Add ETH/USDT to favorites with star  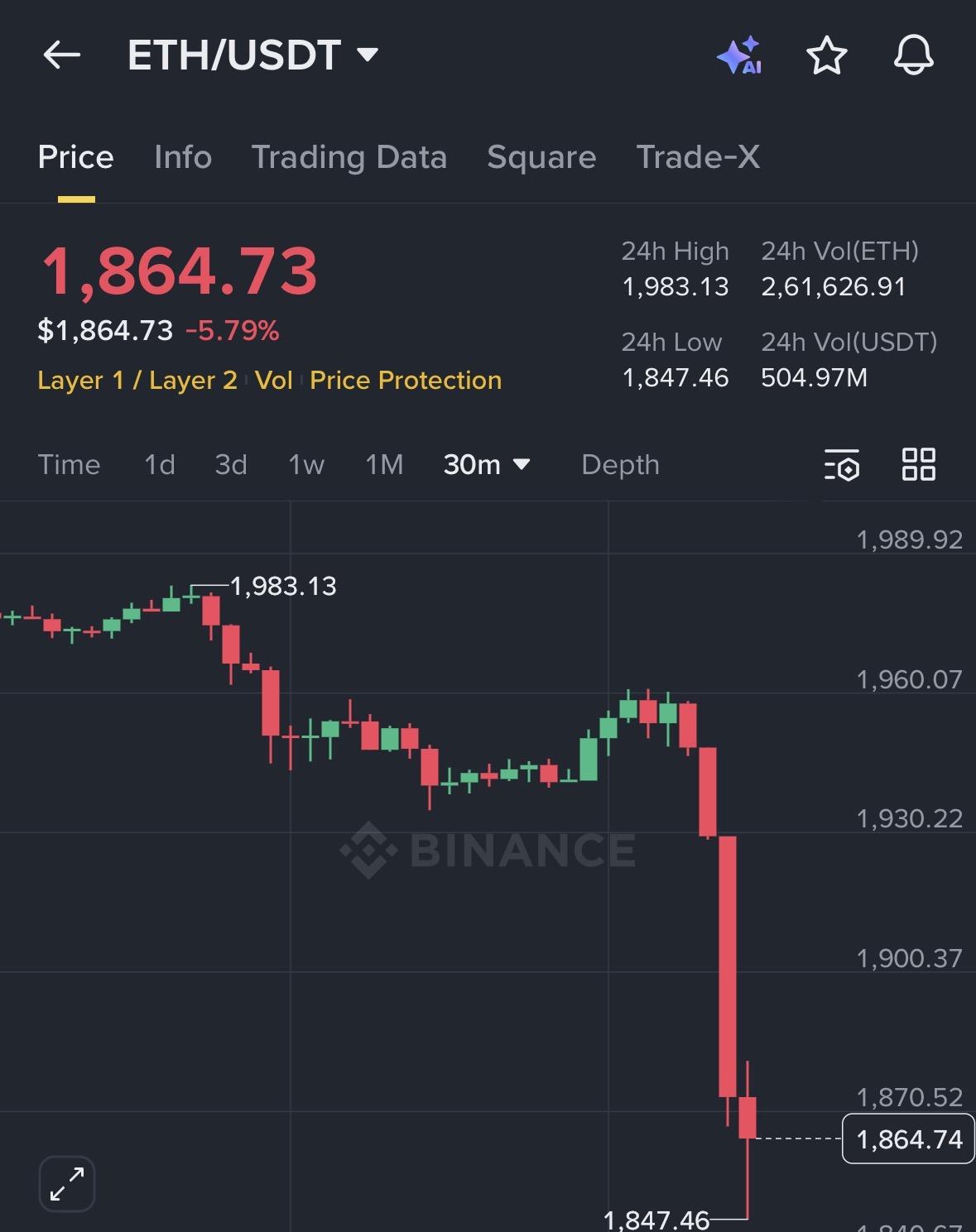[x=826, y=55]
